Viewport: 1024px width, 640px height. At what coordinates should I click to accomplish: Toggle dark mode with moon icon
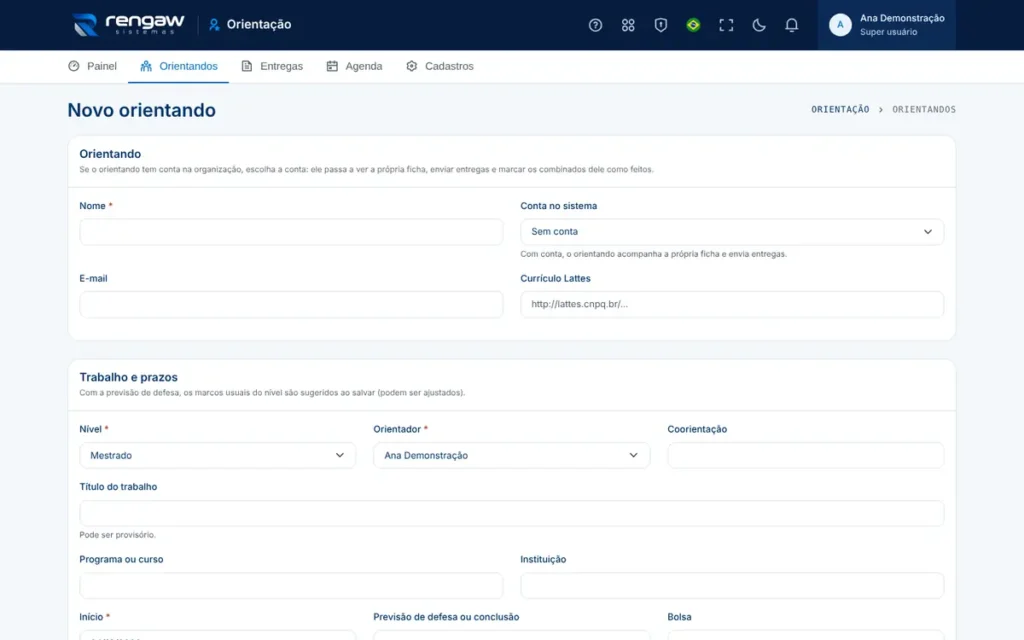point(758,25)
